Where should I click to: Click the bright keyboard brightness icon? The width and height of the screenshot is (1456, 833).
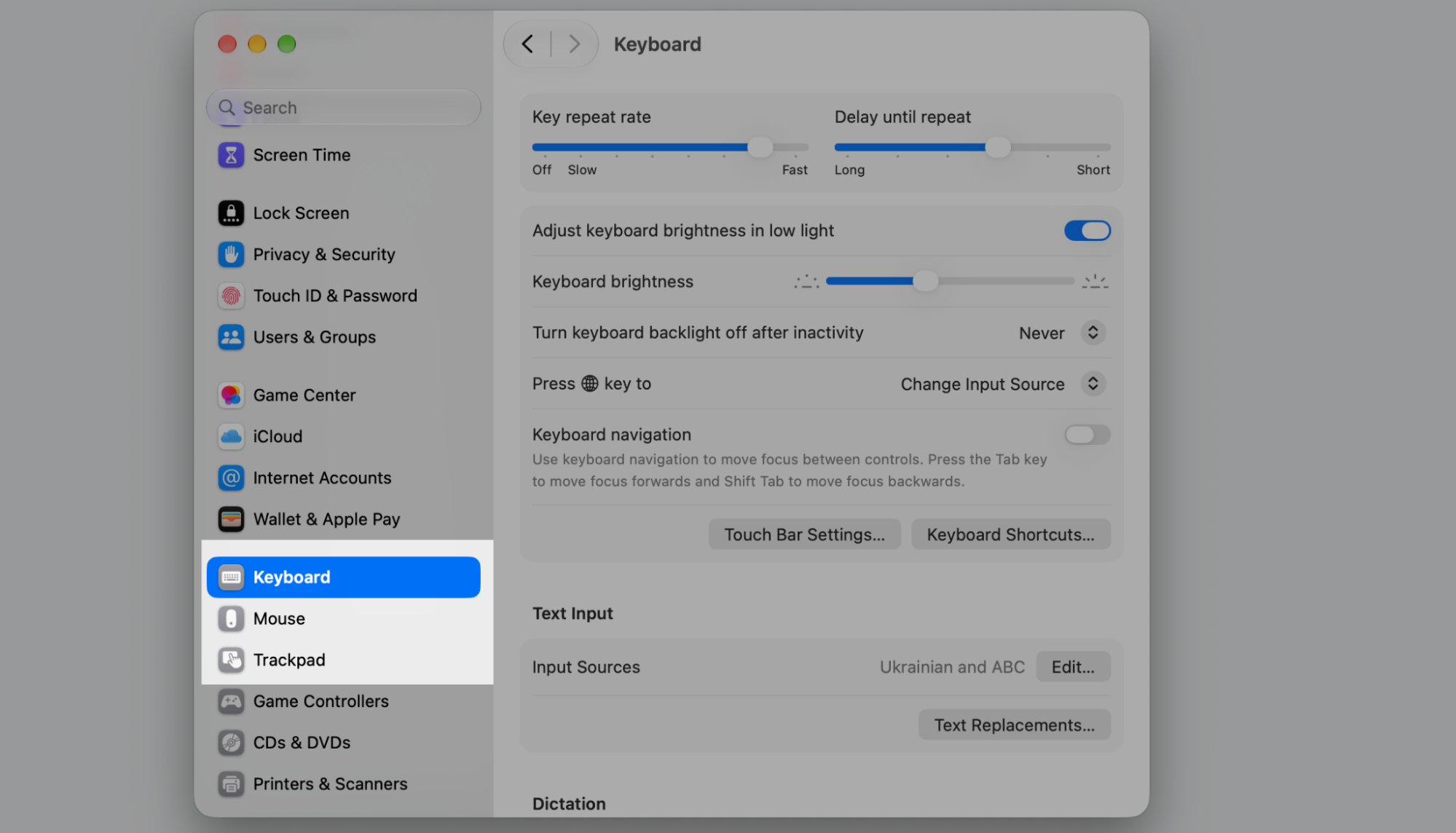(x=1095, y=281)
